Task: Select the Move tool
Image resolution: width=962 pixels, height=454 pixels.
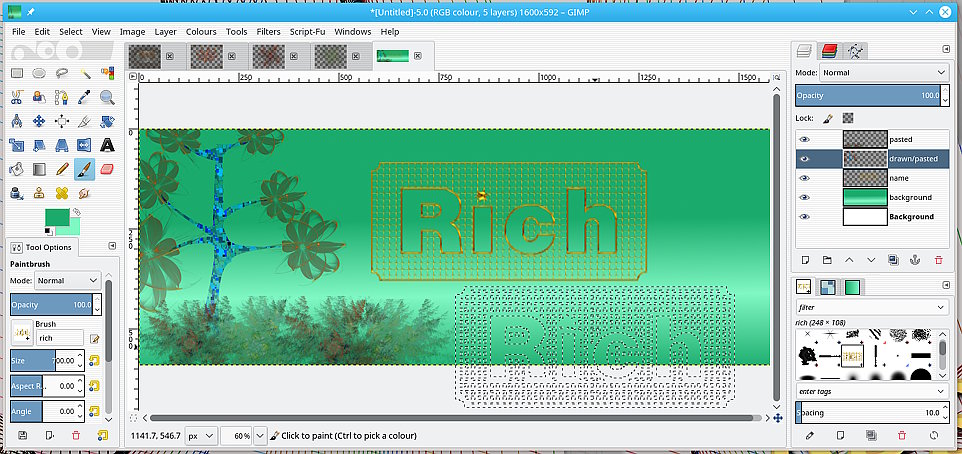Action: coord(39,120)
